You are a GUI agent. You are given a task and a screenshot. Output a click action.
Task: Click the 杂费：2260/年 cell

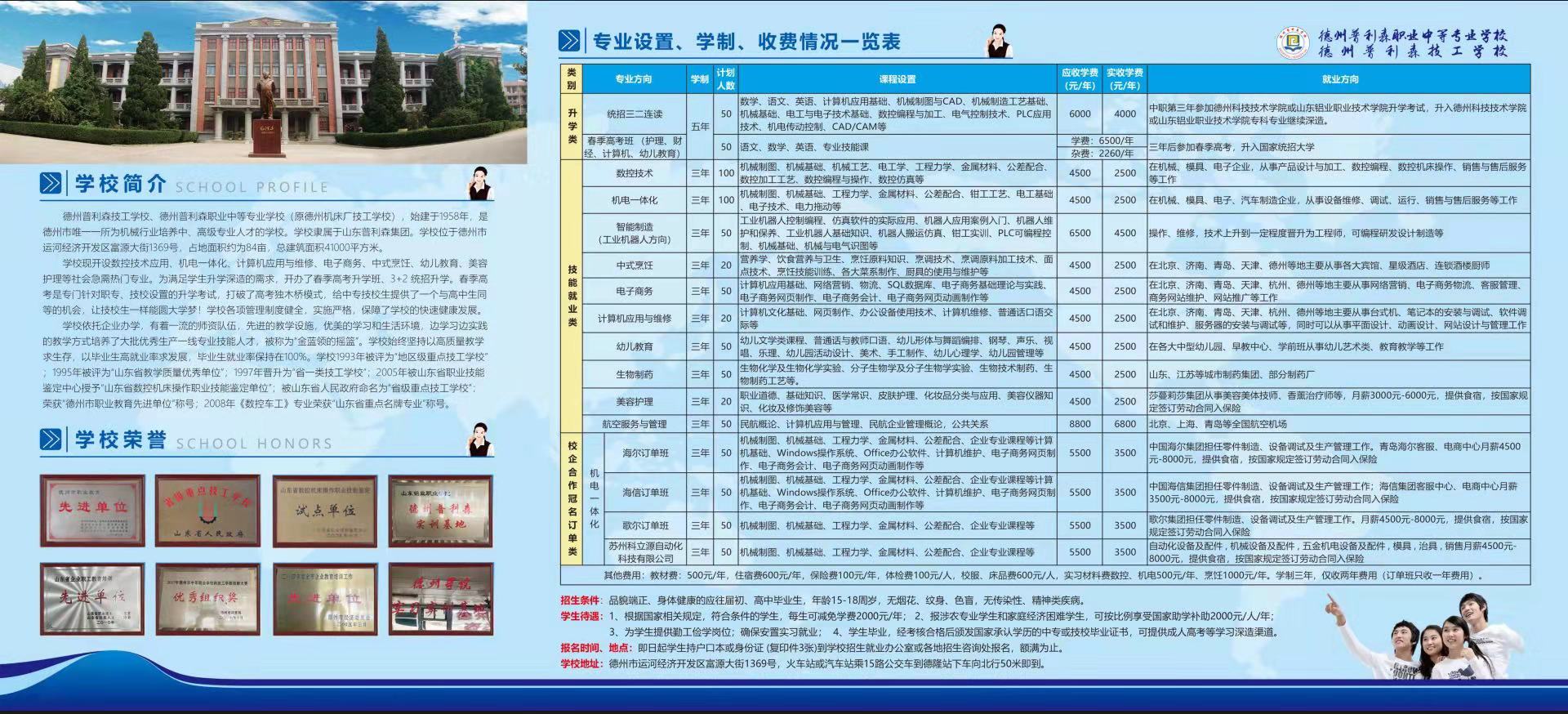point(1102,154)
